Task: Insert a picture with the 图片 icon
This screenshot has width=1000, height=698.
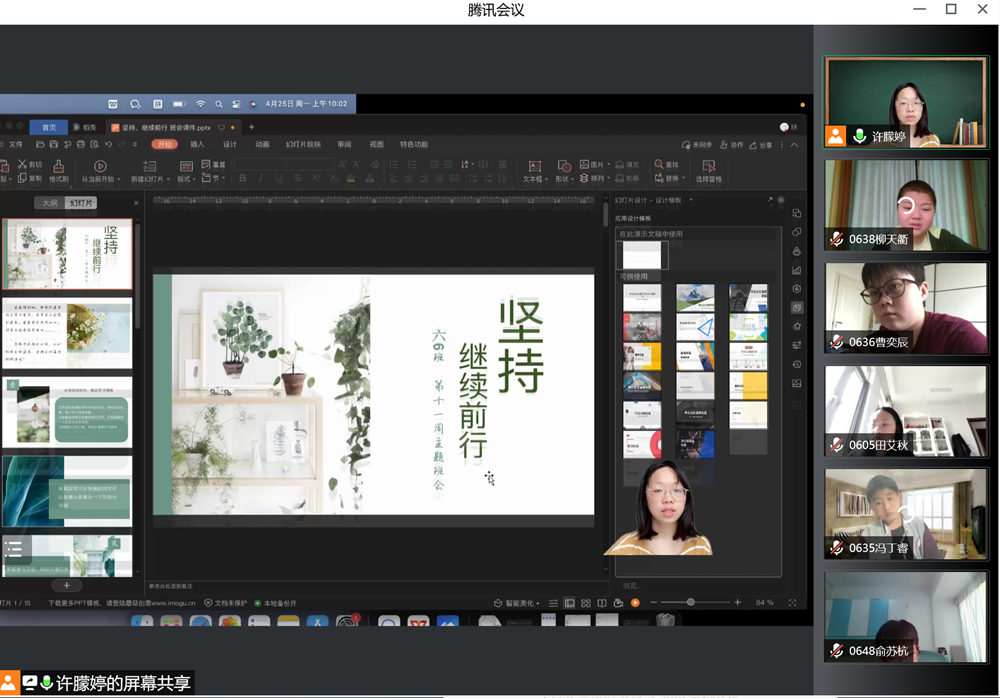Action: coord(584,164)
